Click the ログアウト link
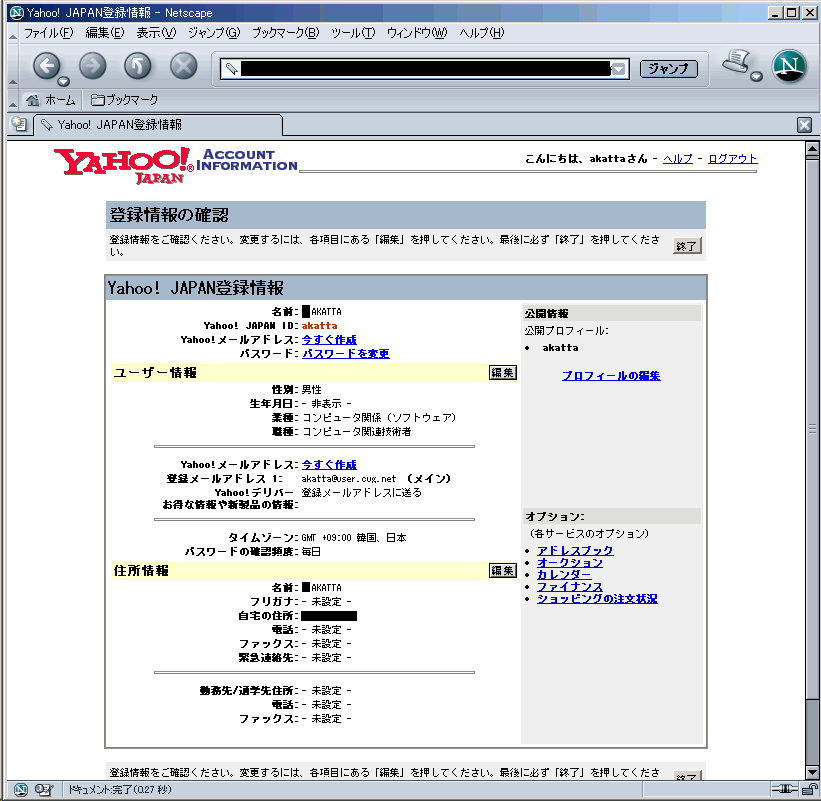The width and height of the screenshot is (821, 801). (733, 159)
